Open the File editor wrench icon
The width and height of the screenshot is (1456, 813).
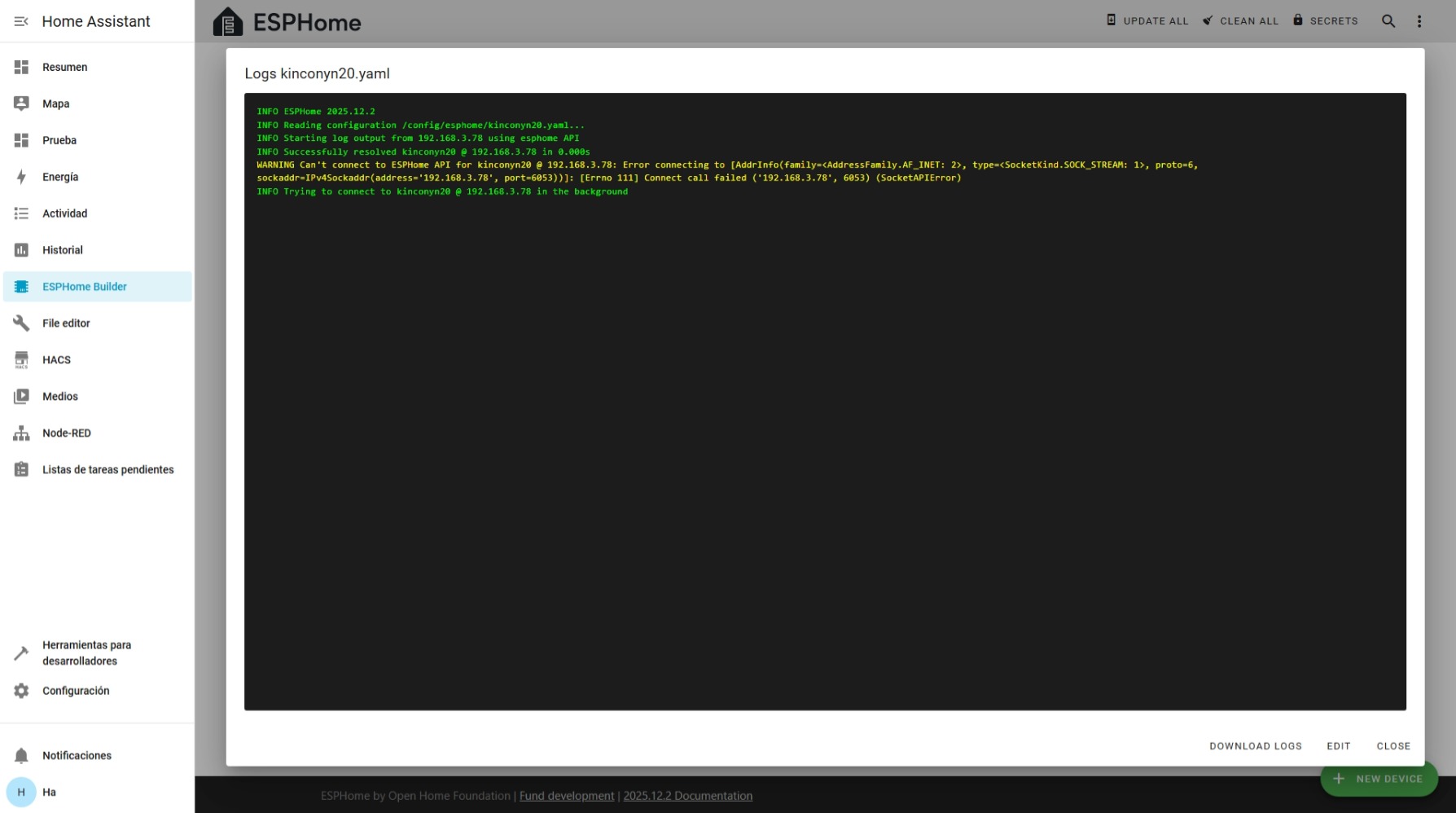(21, 323)
